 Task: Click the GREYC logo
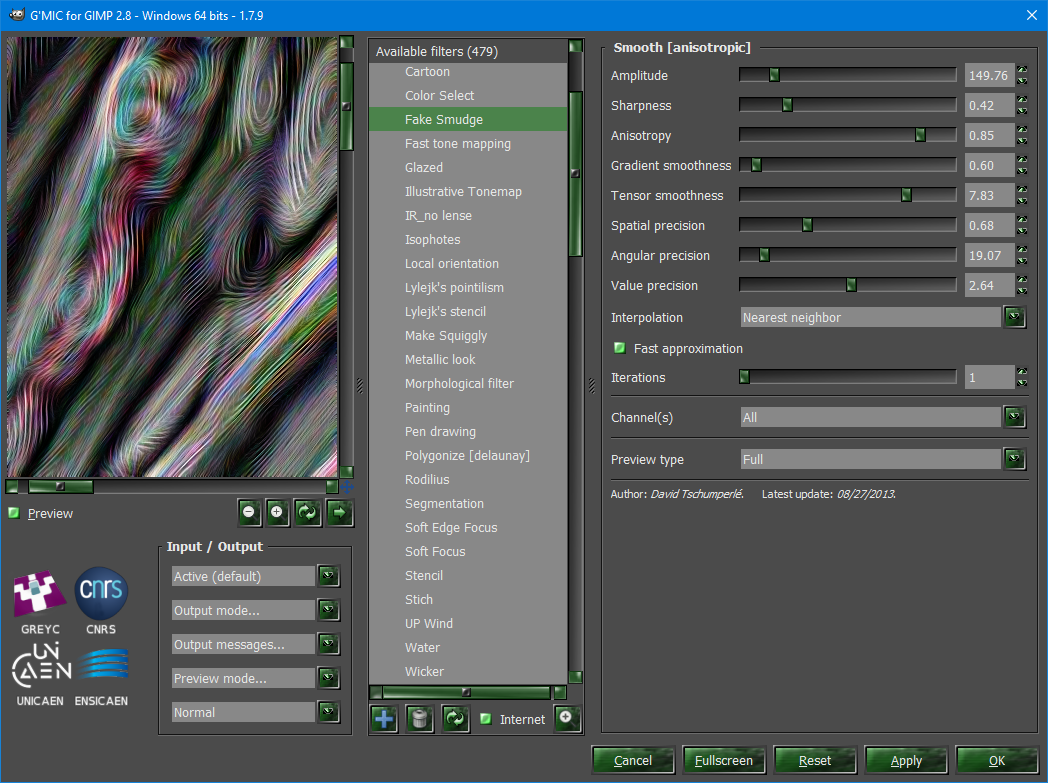(x=40, y=602)
